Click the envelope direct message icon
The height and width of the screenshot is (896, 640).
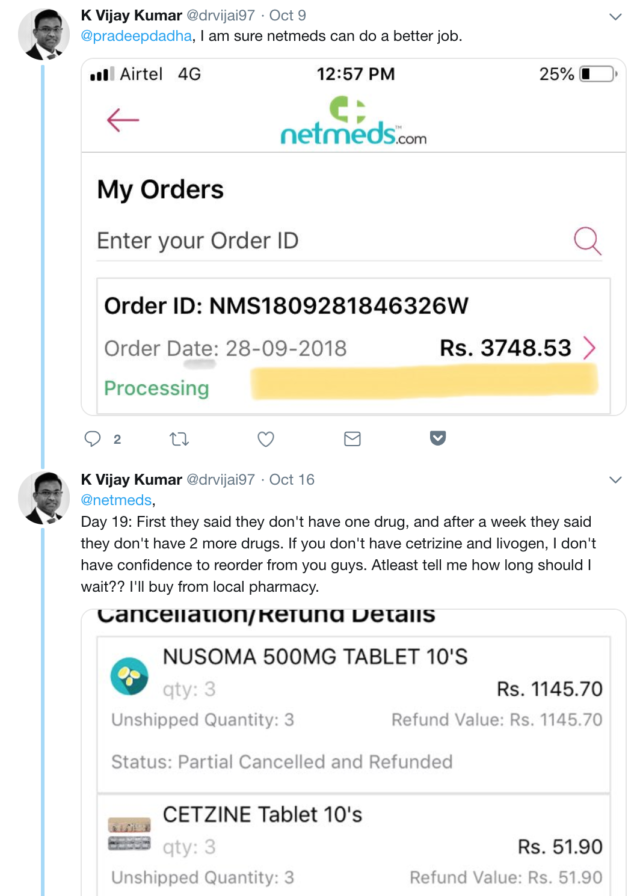click(x=352, y=439)
